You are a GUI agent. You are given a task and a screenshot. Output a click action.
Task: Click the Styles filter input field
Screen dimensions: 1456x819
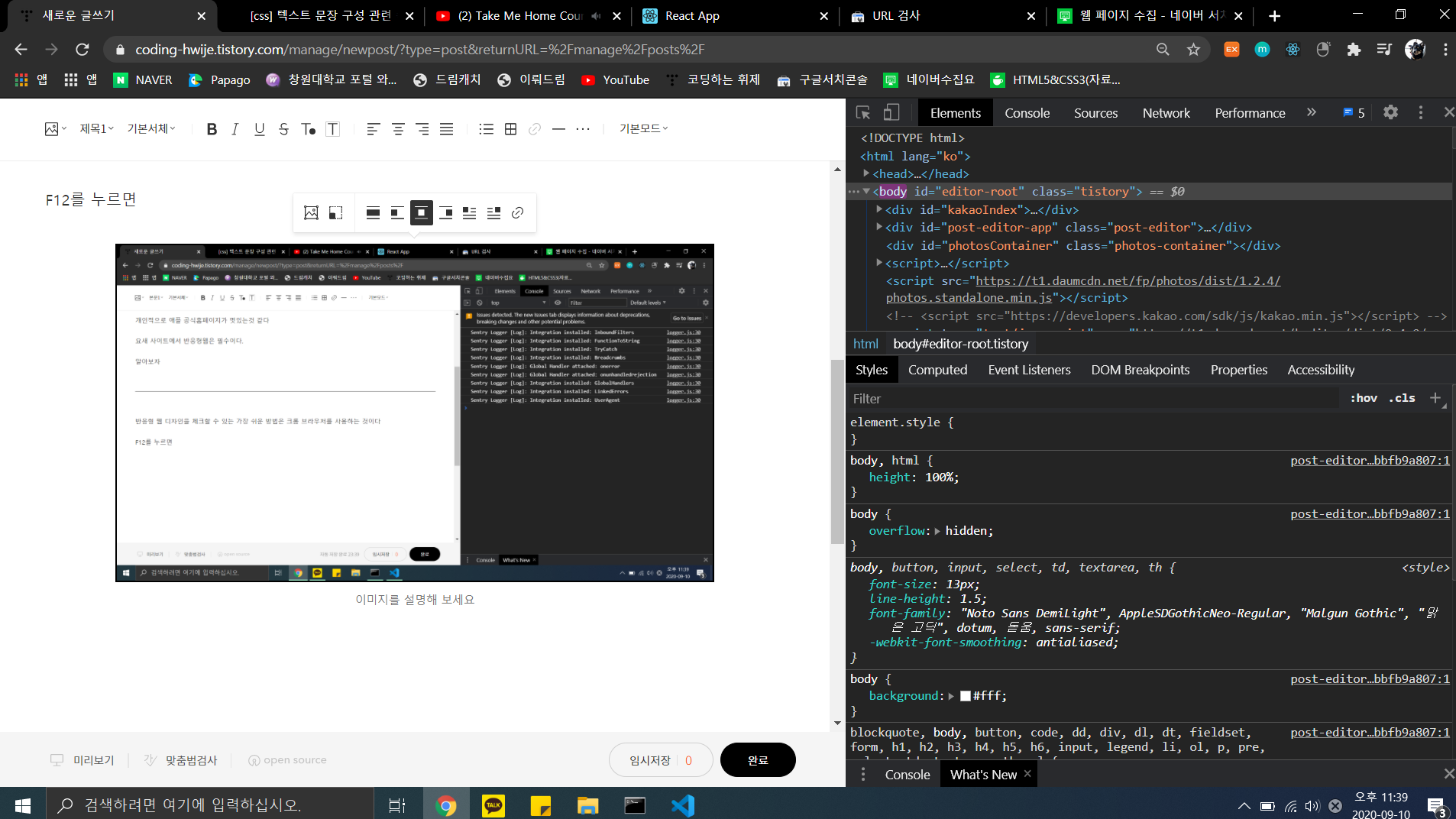click(x=1092, y=399)
